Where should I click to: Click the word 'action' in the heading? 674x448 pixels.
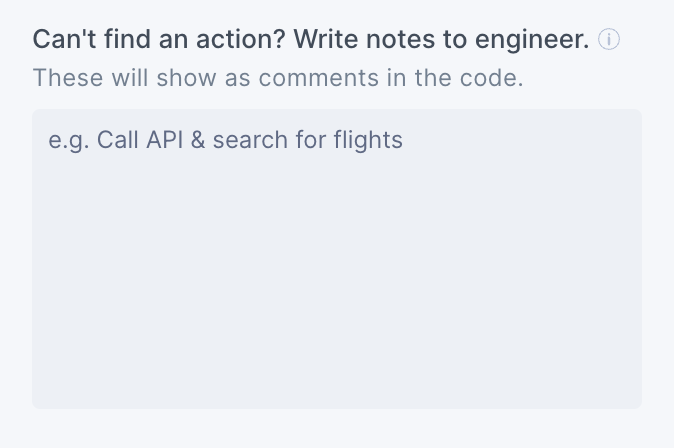(x=226, y=40)
